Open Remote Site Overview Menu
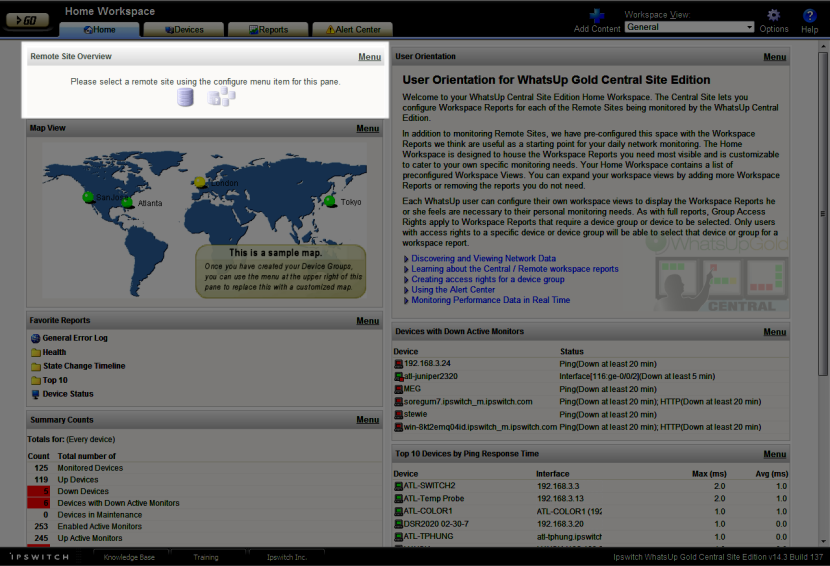Viewport: 830px width, 566px height. (369, 57)
